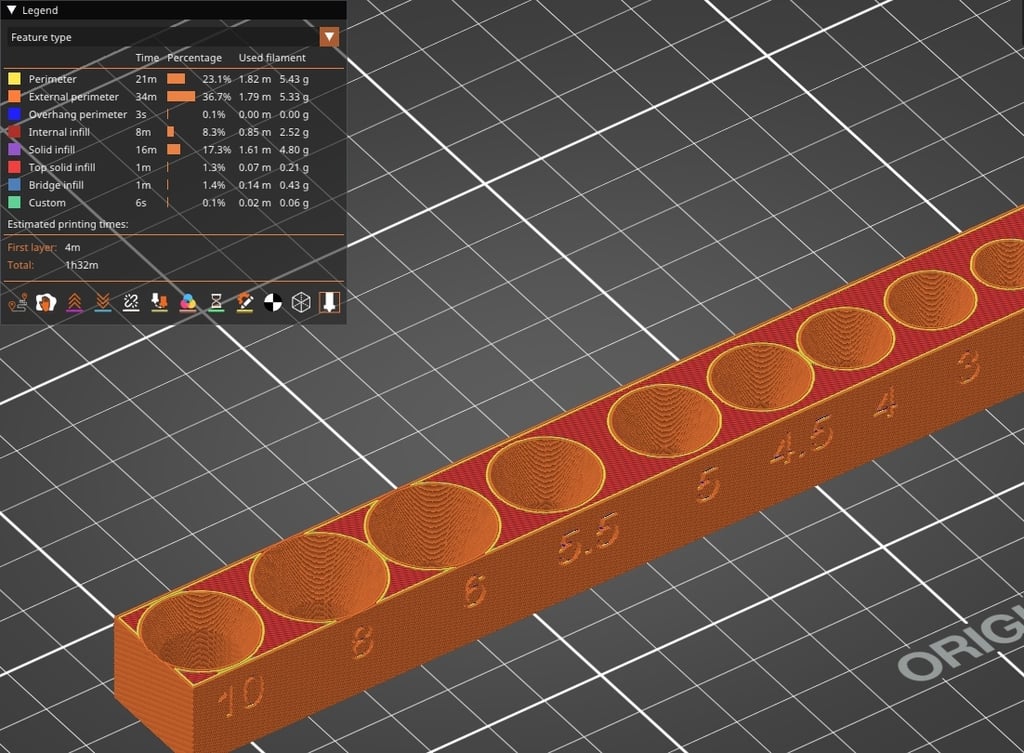This screenshot has width=1024, height=753.
Task: Toggle shells wireframe cube icon
Action: pyautogui.click(x=301, y=302)
